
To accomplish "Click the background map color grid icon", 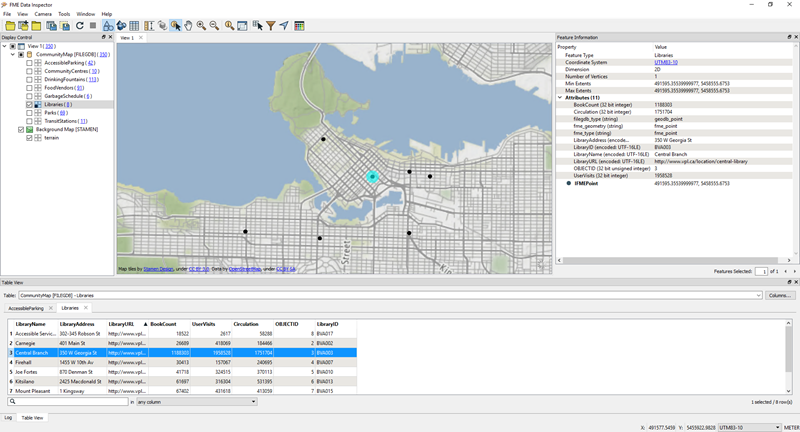I will (299, 26).
